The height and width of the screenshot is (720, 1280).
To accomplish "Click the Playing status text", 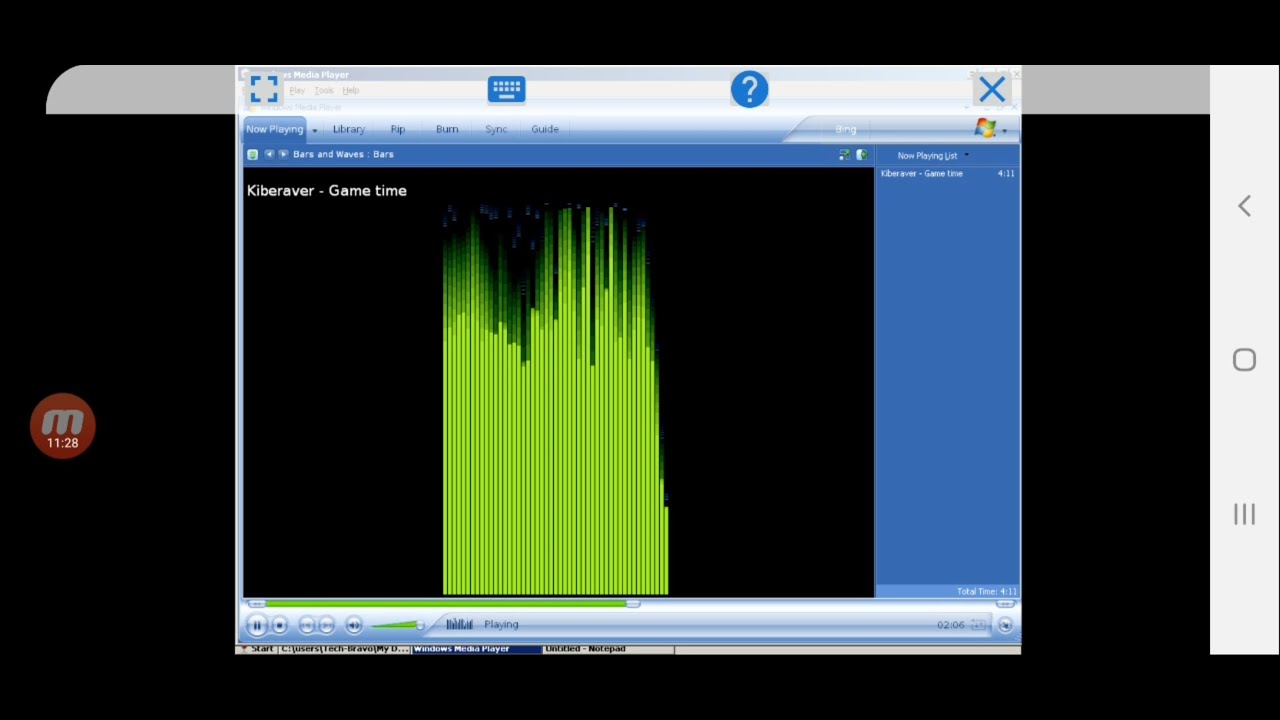I will click(501, 625).
